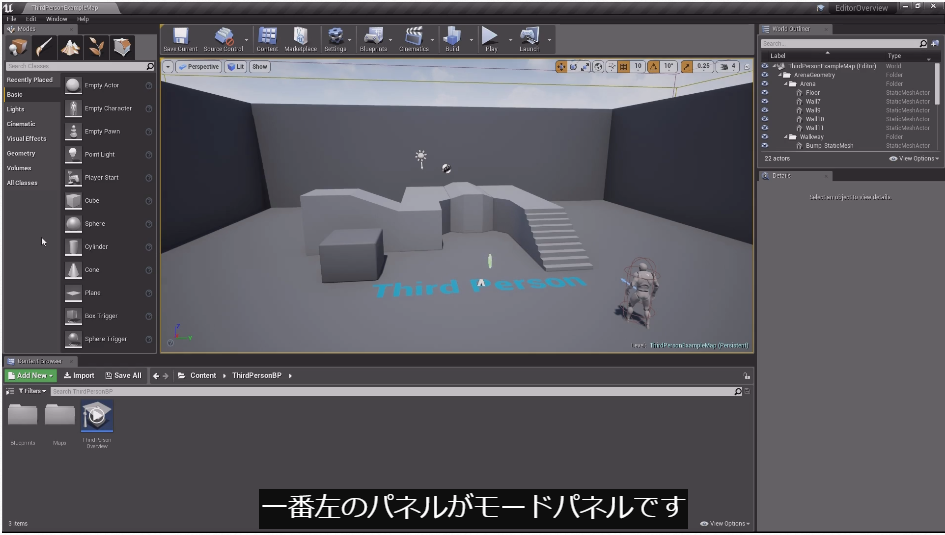Open the Lit view mode dropdown

click(236, 67)
